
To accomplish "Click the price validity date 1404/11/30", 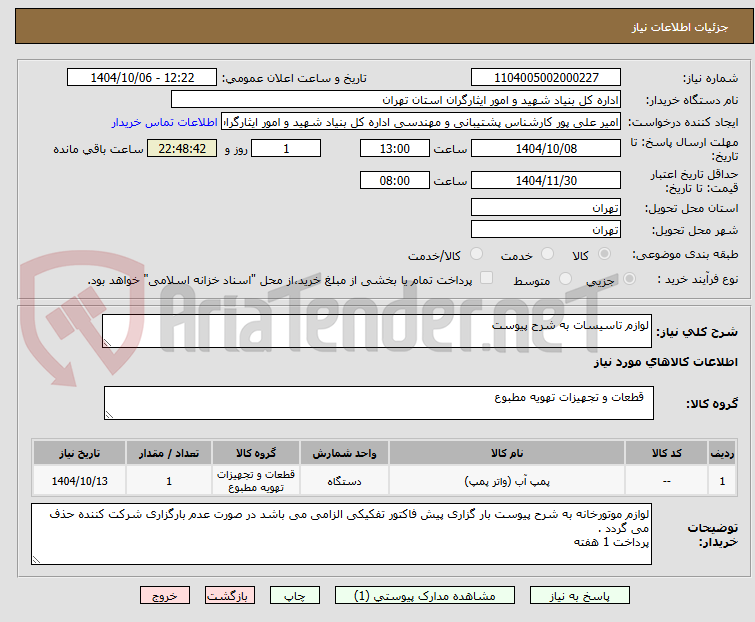I will (546, 181).
